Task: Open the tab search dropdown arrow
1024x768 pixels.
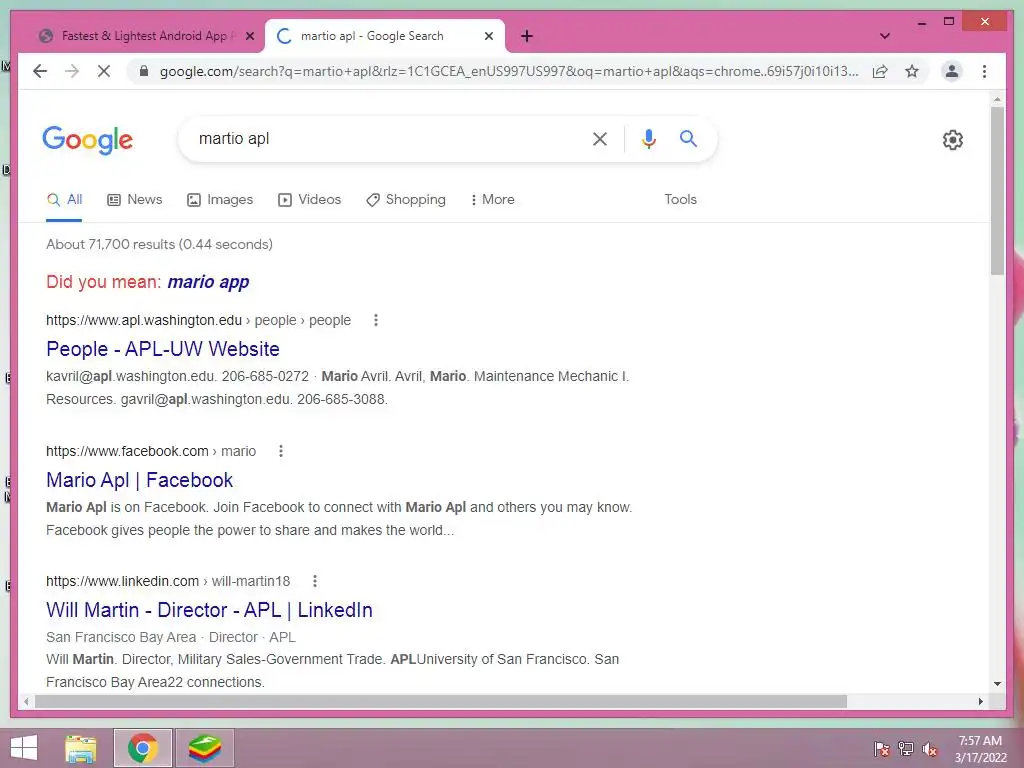Action: click(884, 36)
